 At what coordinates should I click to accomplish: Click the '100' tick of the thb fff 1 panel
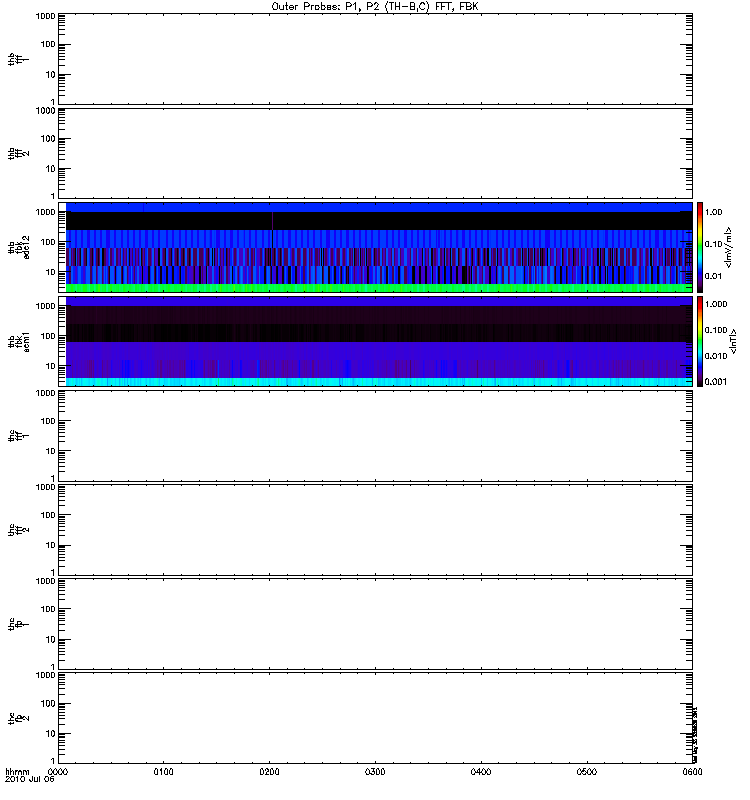pos(48,44)
